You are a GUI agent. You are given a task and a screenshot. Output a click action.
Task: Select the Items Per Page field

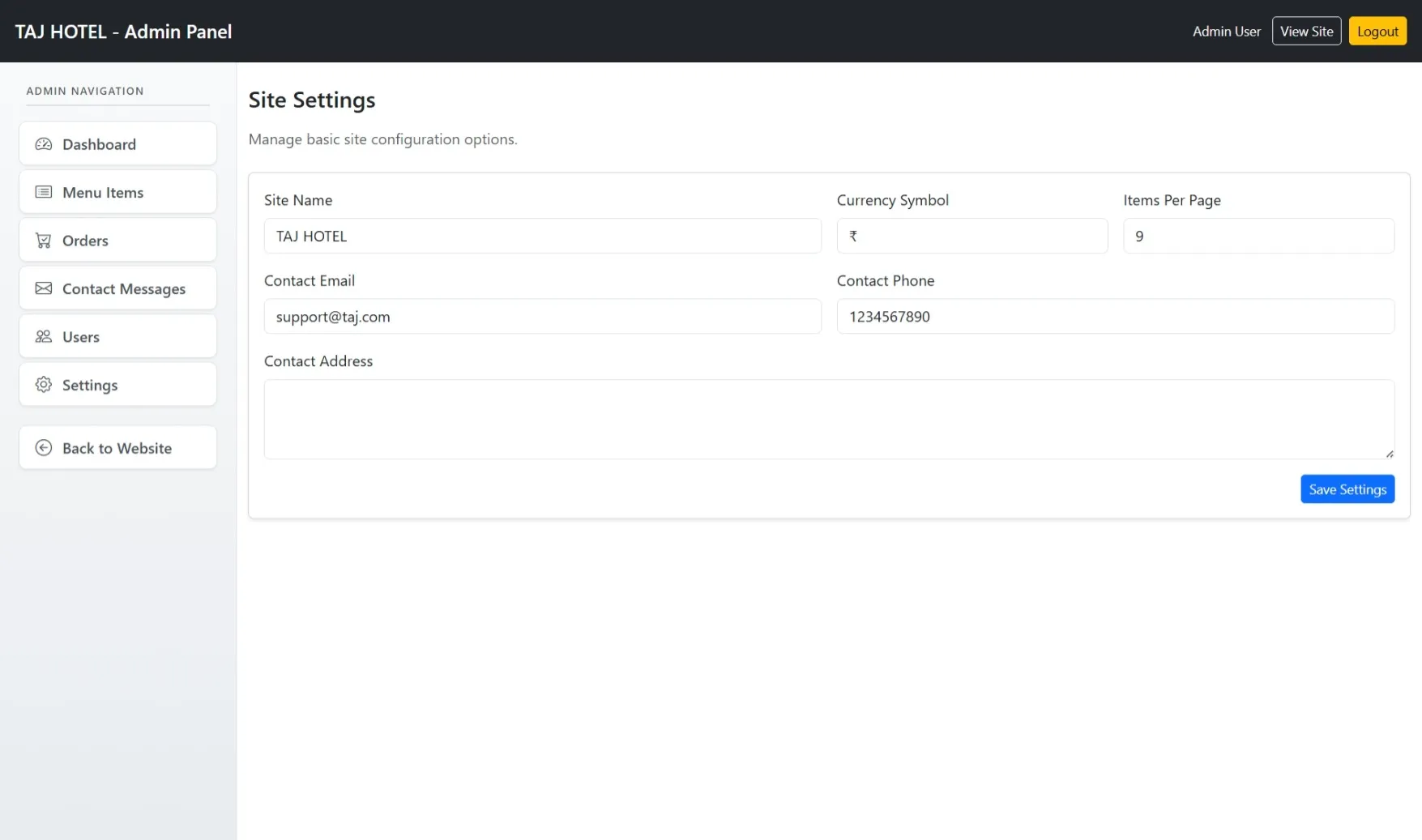[x=1258, y=237]
